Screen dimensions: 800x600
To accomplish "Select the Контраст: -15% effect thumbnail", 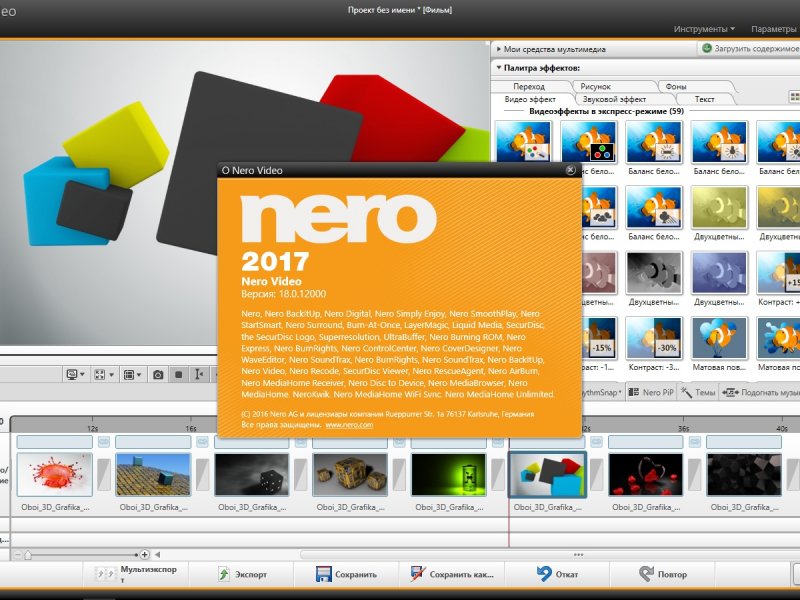I will click(x=599, y=337).
